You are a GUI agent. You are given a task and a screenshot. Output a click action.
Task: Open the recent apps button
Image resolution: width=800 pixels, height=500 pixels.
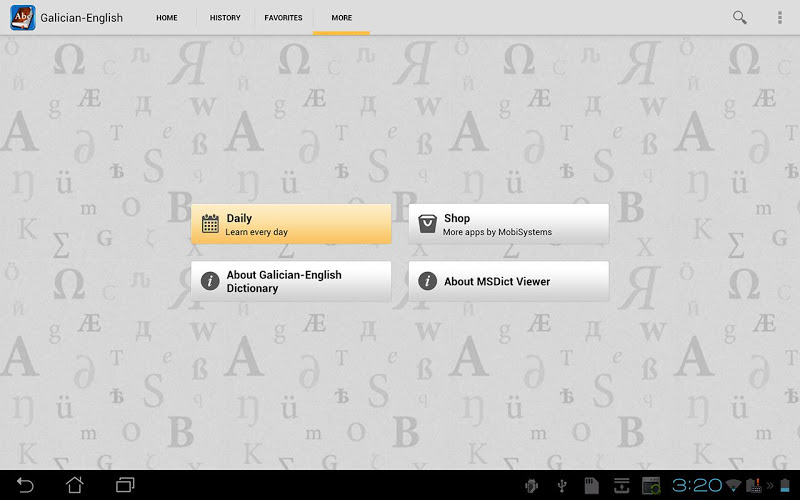click(x=124, y=485)
